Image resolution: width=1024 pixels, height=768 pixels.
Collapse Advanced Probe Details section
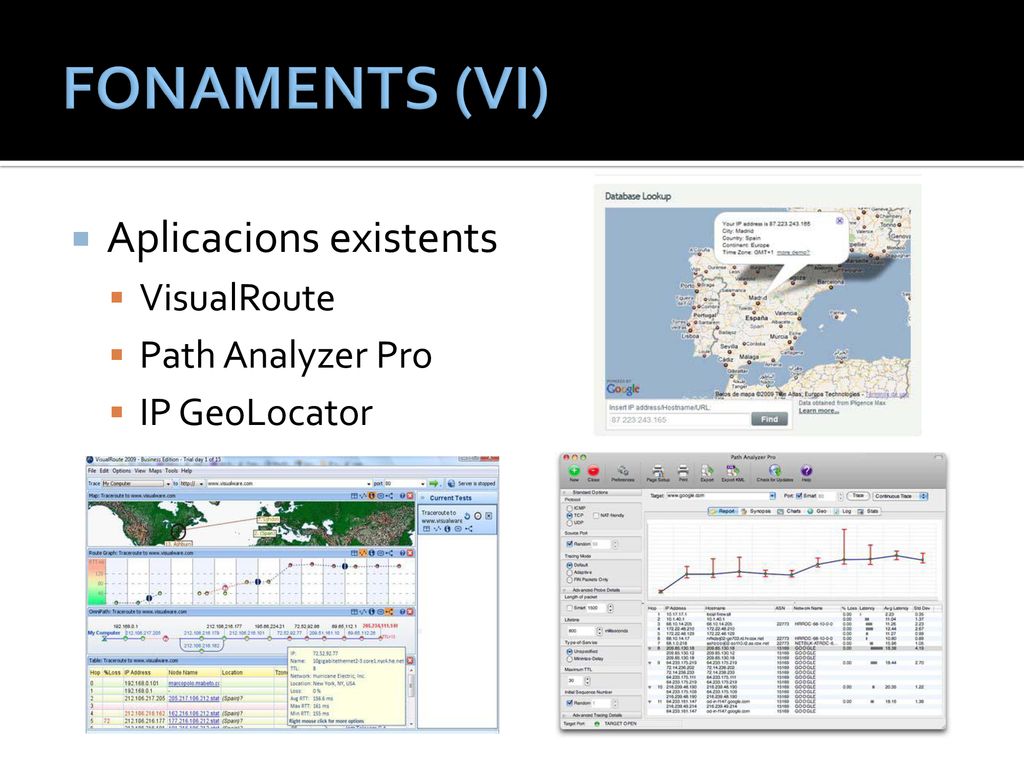click(564, 590)
